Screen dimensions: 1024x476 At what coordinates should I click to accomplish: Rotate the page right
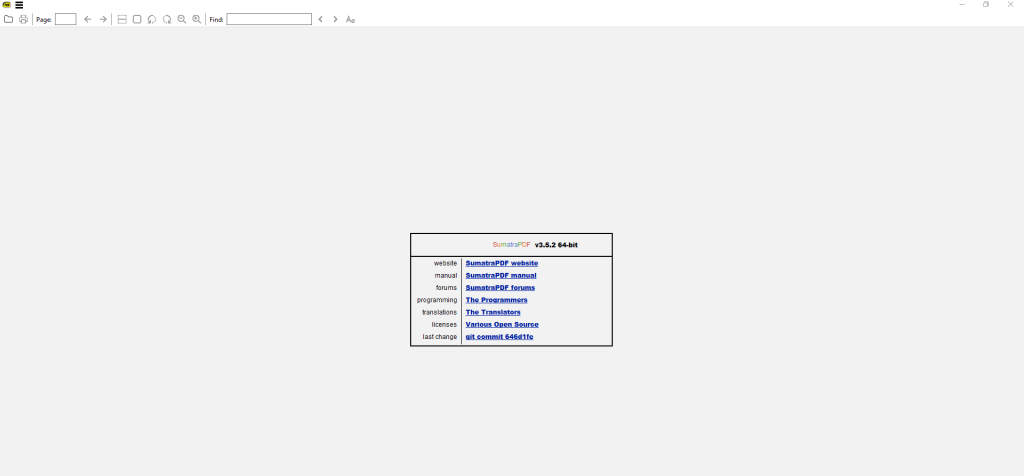click(167, 20)
